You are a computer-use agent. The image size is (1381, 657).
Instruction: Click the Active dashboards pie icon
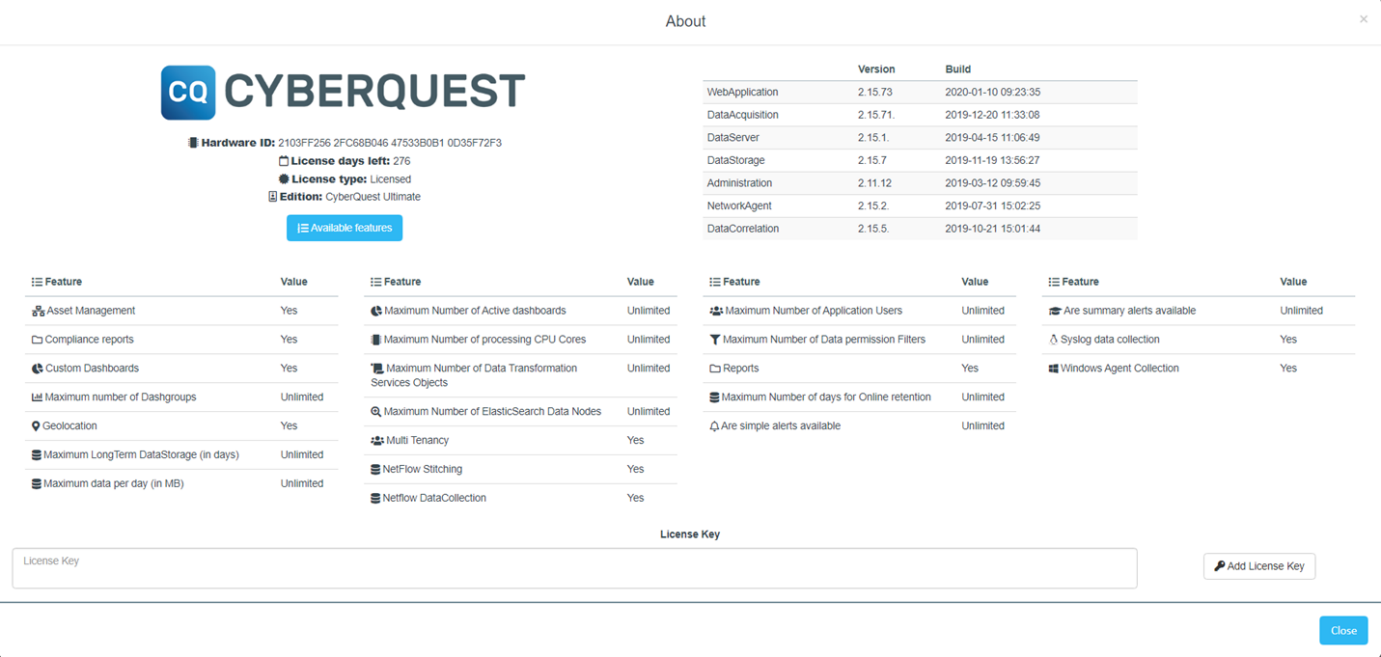(x=376, y=311)
